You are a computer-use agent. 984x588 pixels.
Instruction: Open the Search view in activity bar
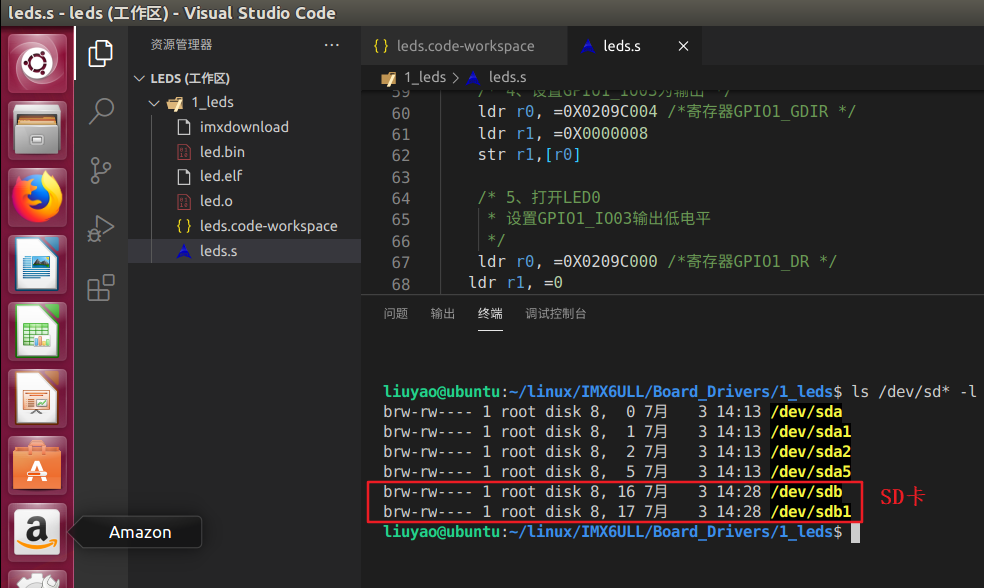pos(101,111)
